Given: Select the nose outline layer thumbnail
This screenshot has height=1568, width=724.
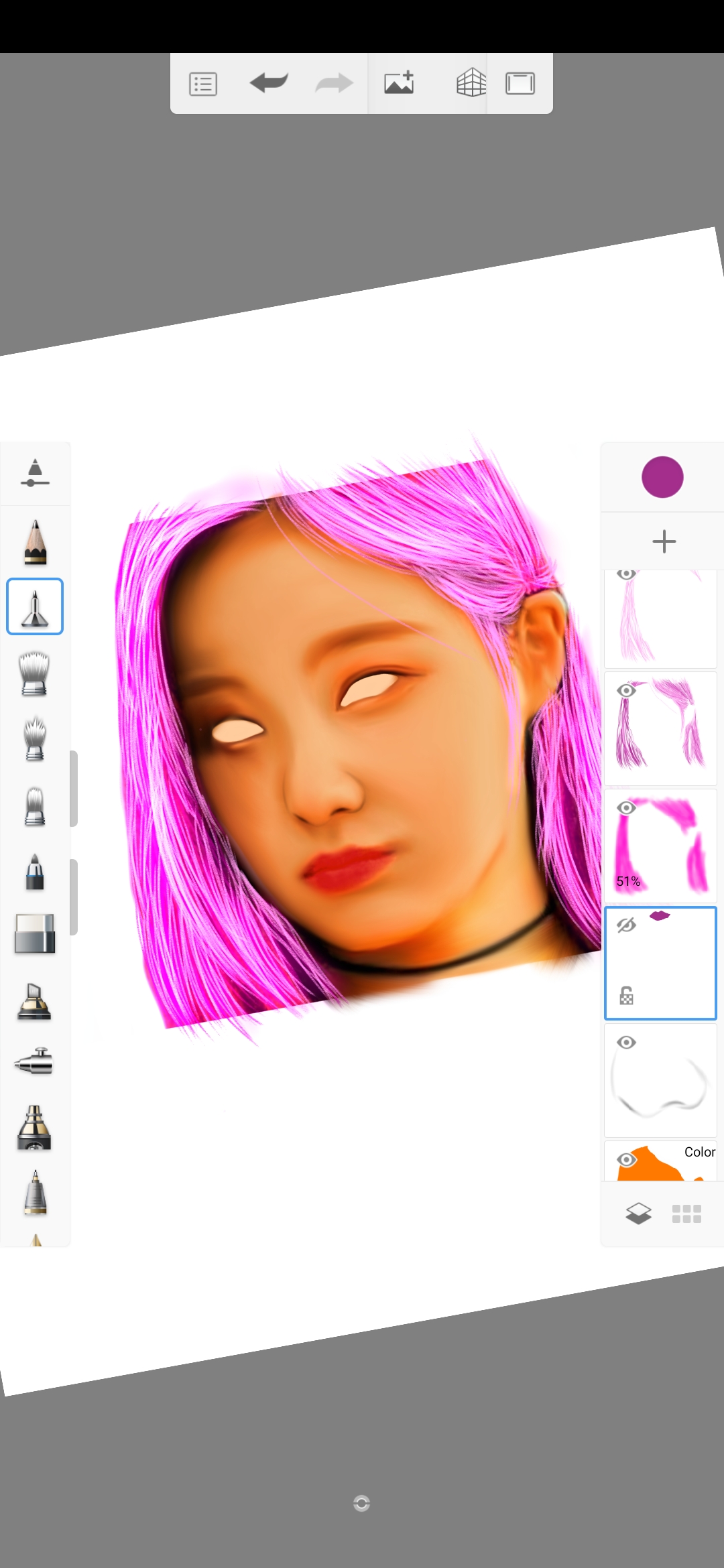Looking at the screenshot, I should (x=660, y=1080).
